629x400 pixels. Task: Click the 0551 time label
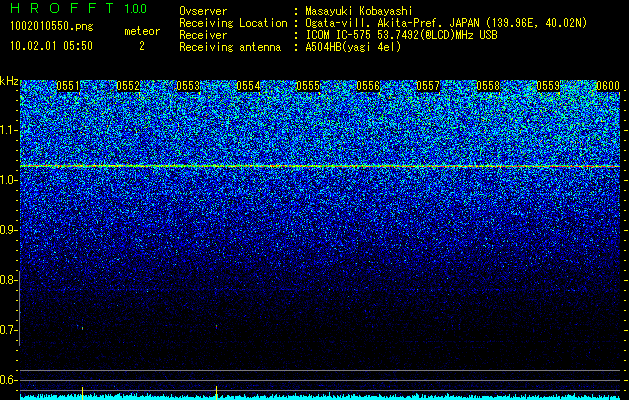pyautogui.click(x=68, y=86)
